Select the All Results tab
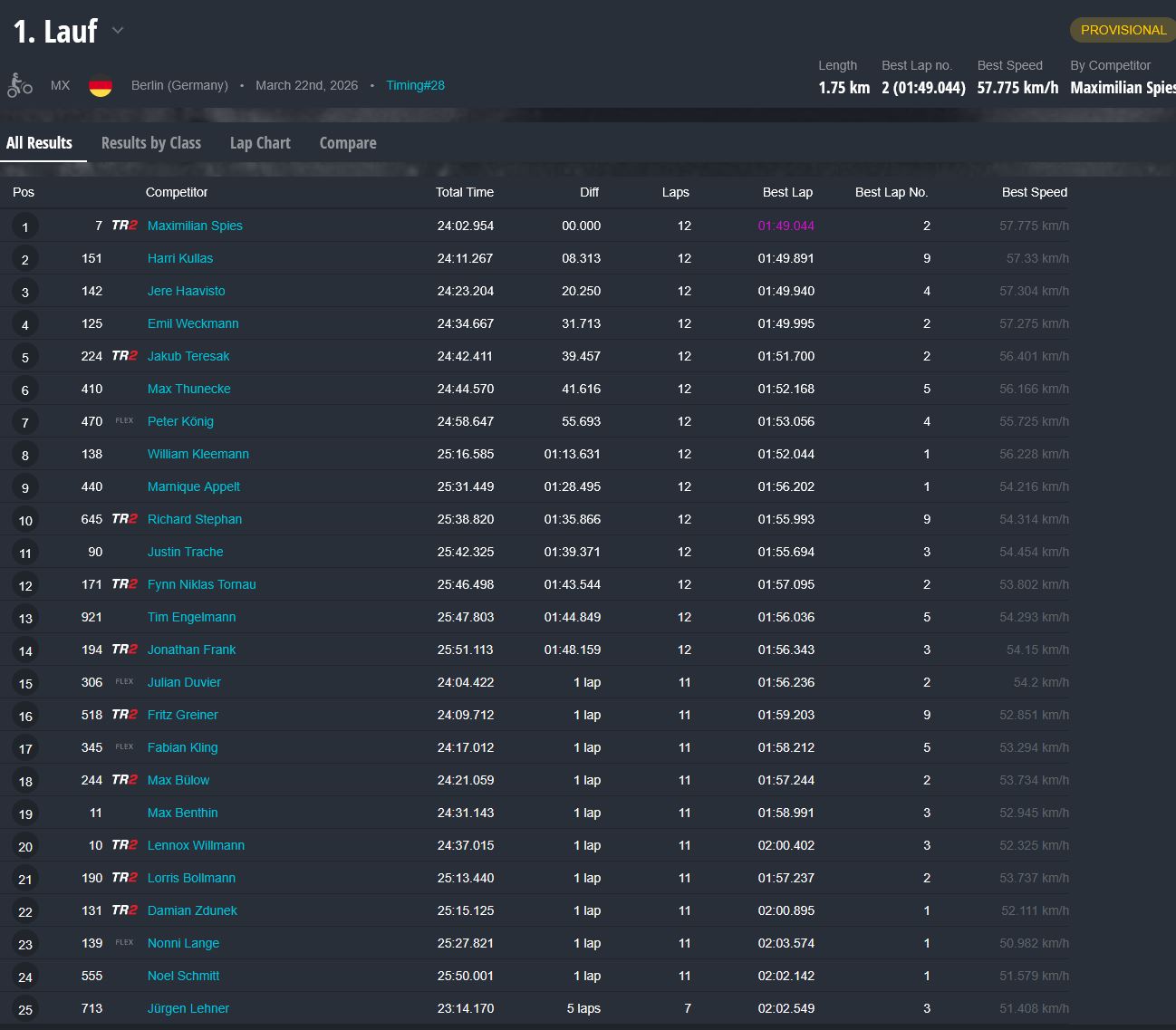The height and width of the screenshot is (1030, 1176). coord(39,143)
